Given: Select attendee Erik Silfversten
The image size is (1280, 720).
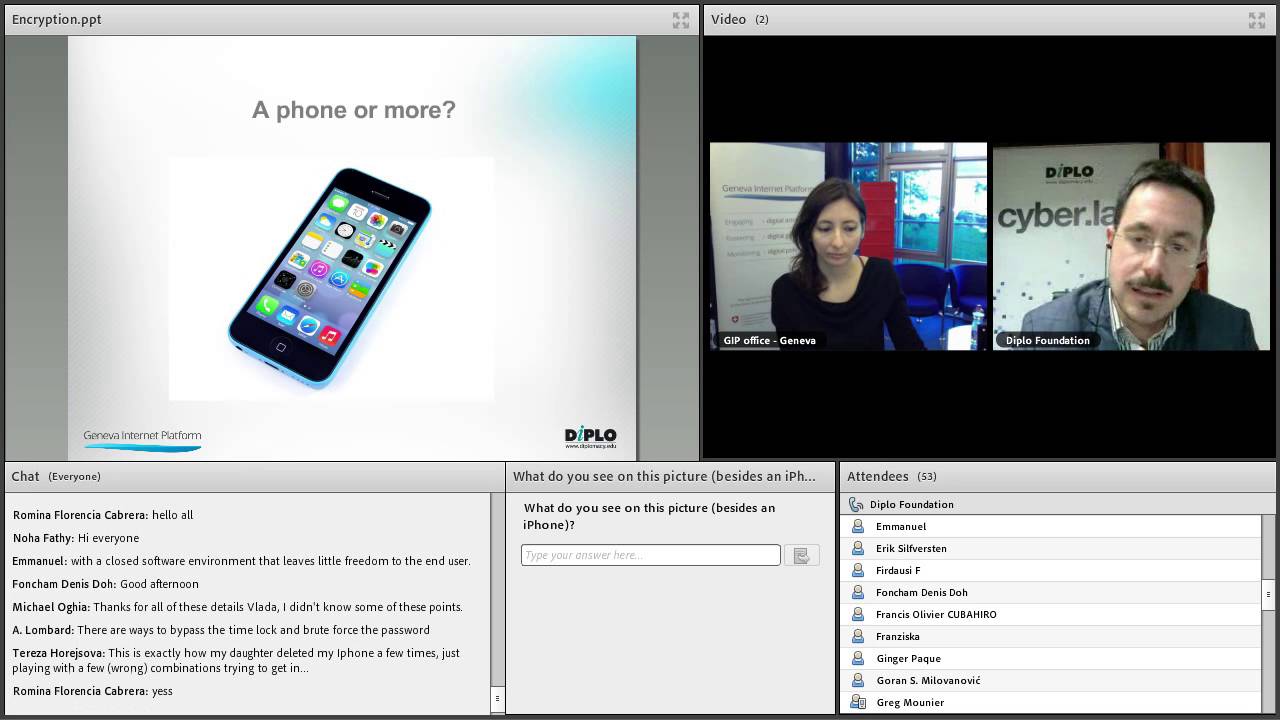Looking at the screenshot, I should pos(1051,548).
